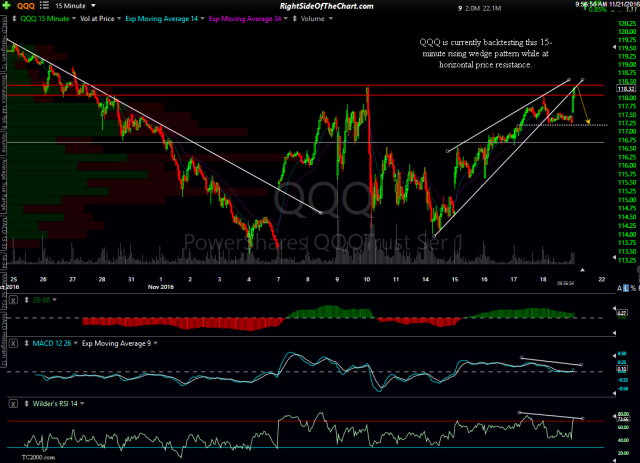Click the move arrows icon beside Volume
Image resolution: width=640 pixels, height=463 pixels.
point(295,19)
